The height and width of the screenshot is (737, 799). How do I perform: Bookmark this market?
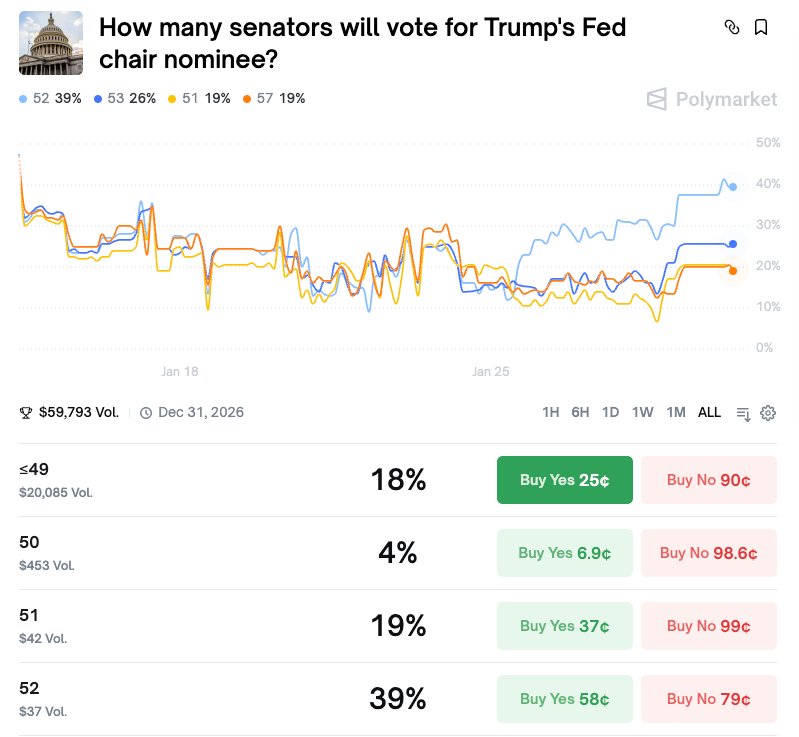pos(761,28)
